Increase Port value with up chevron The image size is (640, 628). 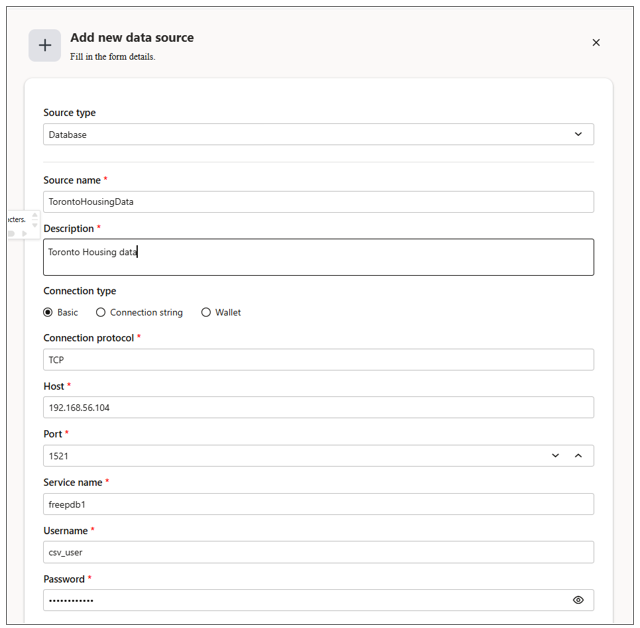coord(578,456)
